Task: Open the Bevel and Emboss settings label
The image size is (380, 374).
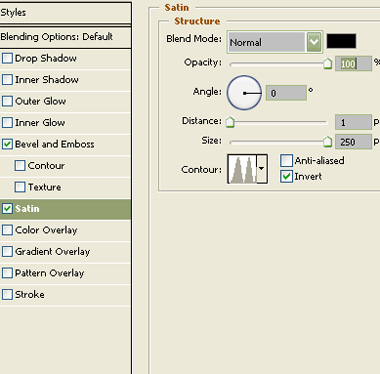Action: click(x=55, y=144)
